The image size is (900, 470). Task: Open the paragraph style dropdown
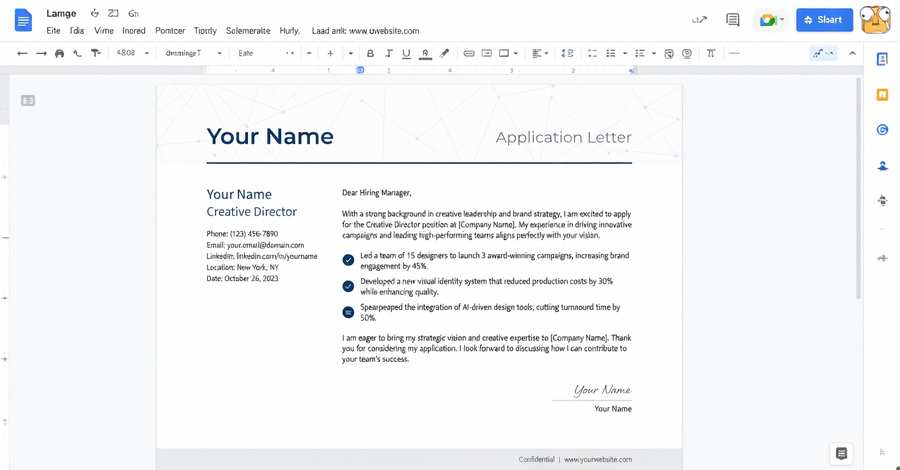(187, 53)
